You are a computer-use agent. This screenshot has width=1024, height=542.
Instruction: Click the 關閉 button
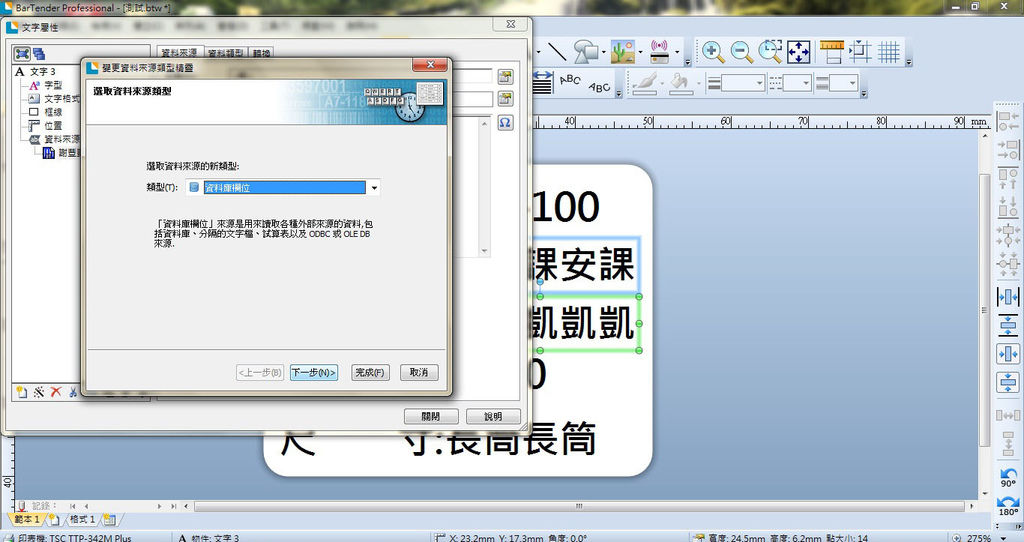(430, 416)
